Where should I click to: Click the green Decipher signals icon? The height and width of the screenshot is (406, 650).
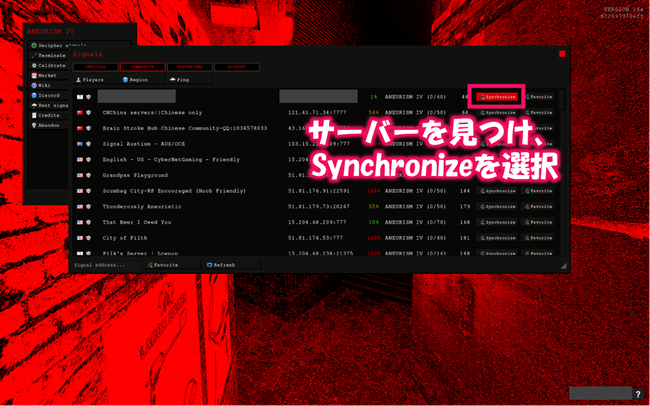tap(34, 46)
